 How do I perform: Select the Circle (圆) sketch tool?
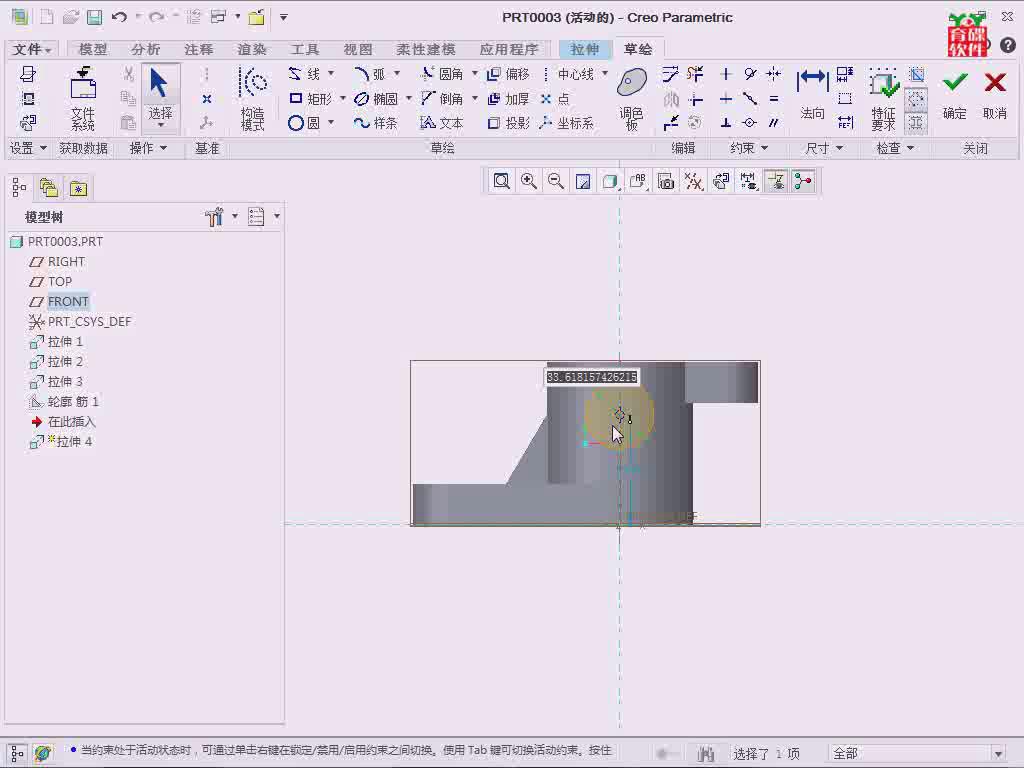tap(304, 123)
